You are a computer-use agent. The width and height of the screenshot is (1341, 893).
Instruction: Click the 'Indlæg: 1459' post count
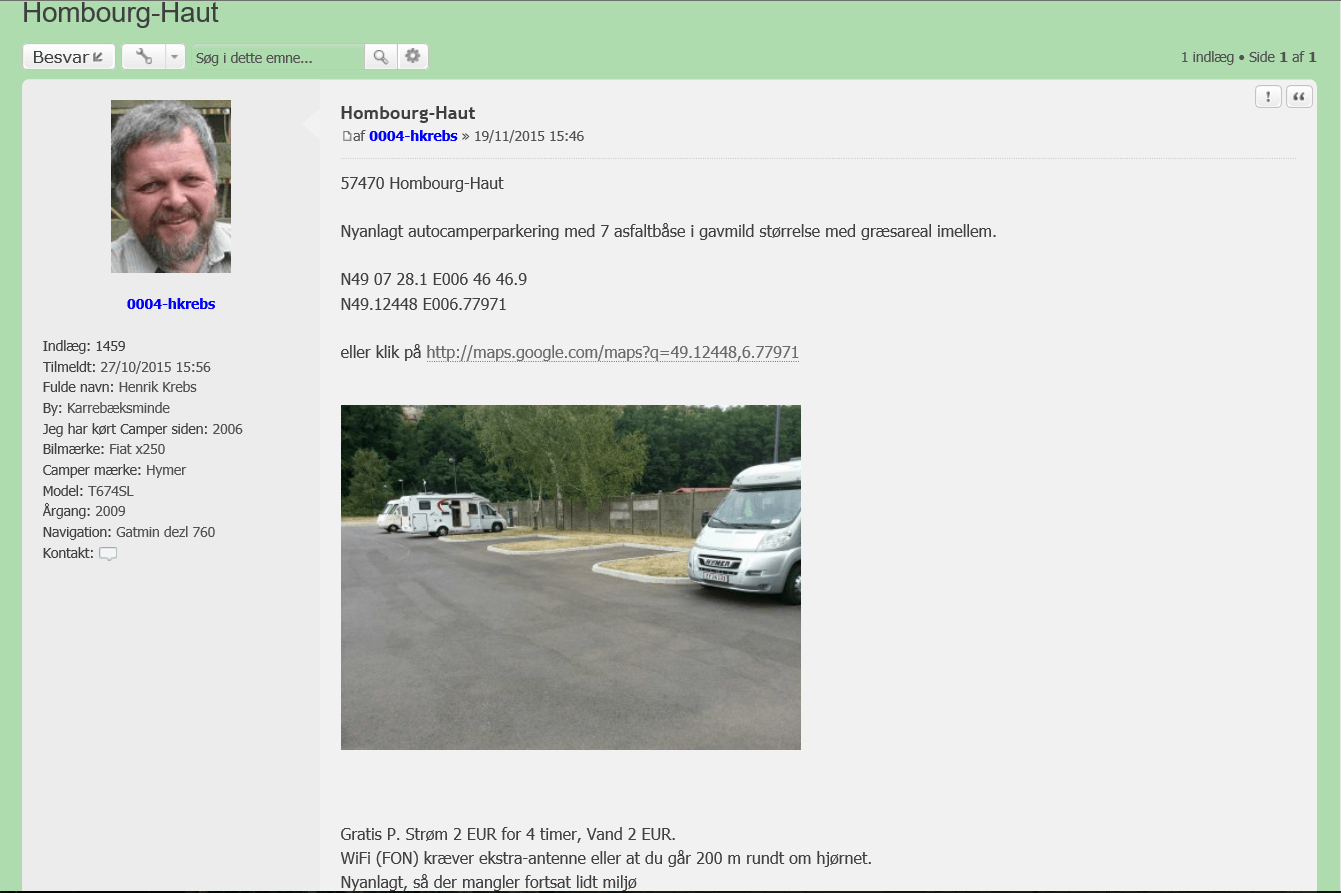pos(84,346)
